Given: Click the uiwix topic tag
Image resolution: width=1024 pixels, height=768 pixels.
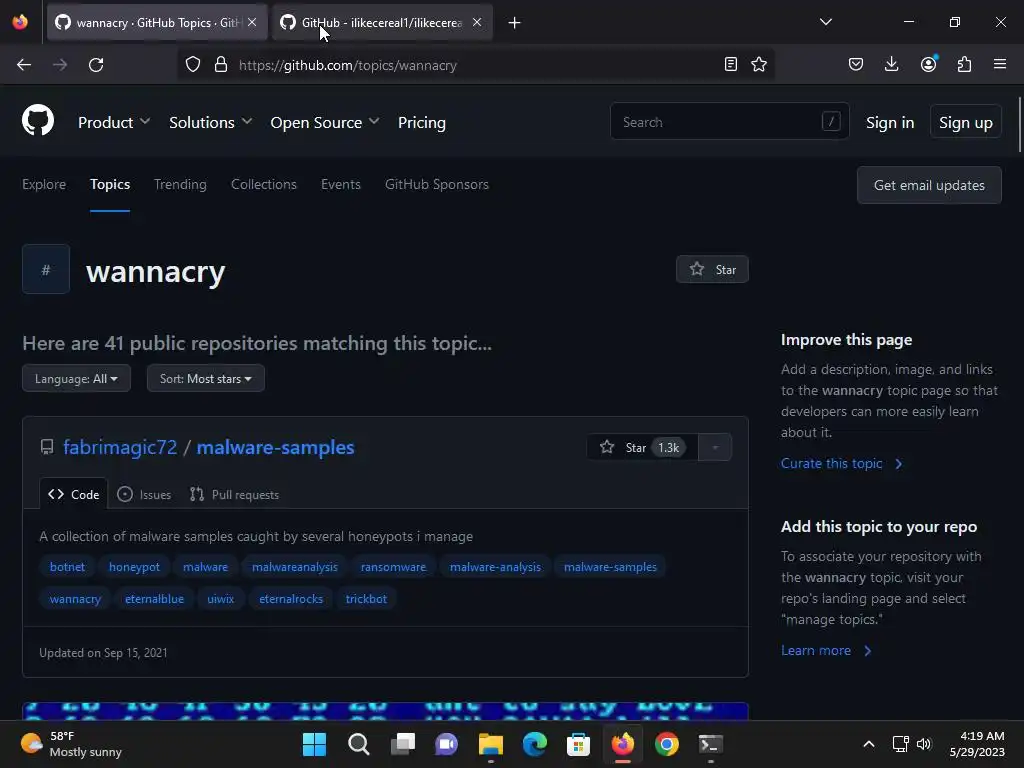Looking at the screenshot, I should tap(221, 599).
